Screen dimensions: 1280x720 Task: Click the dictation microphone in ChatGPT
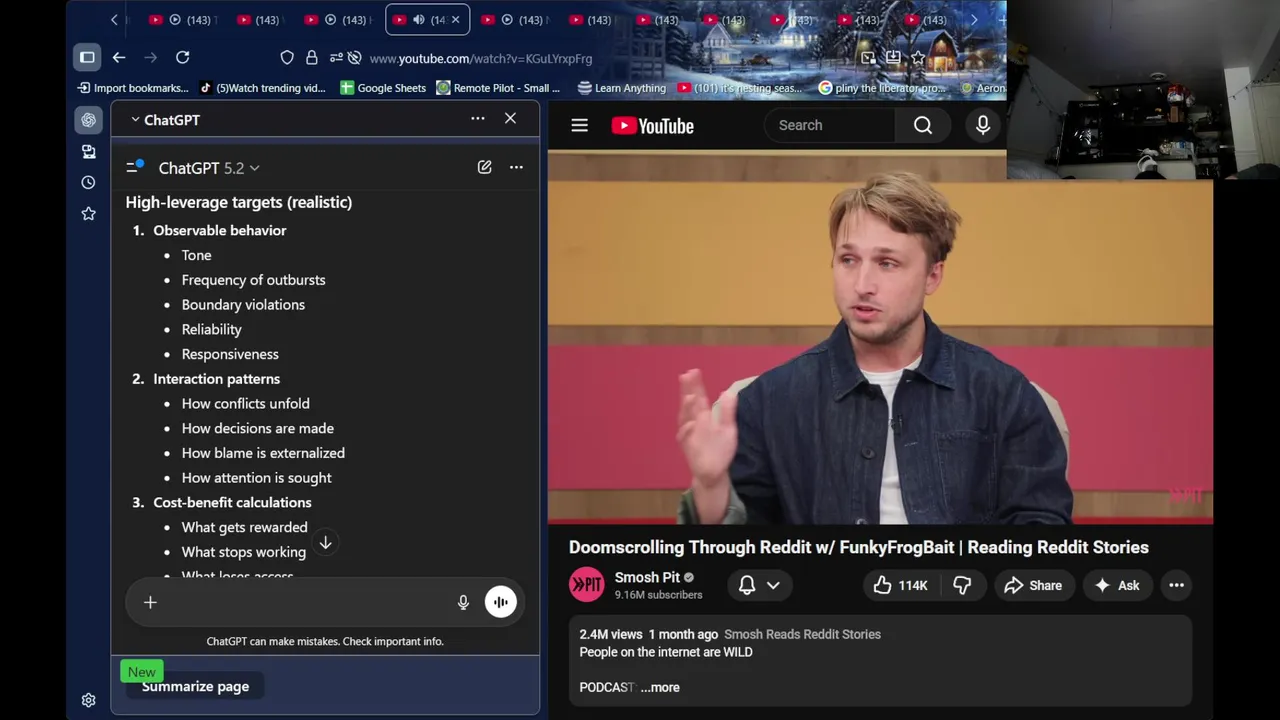(x=463, y=602)
